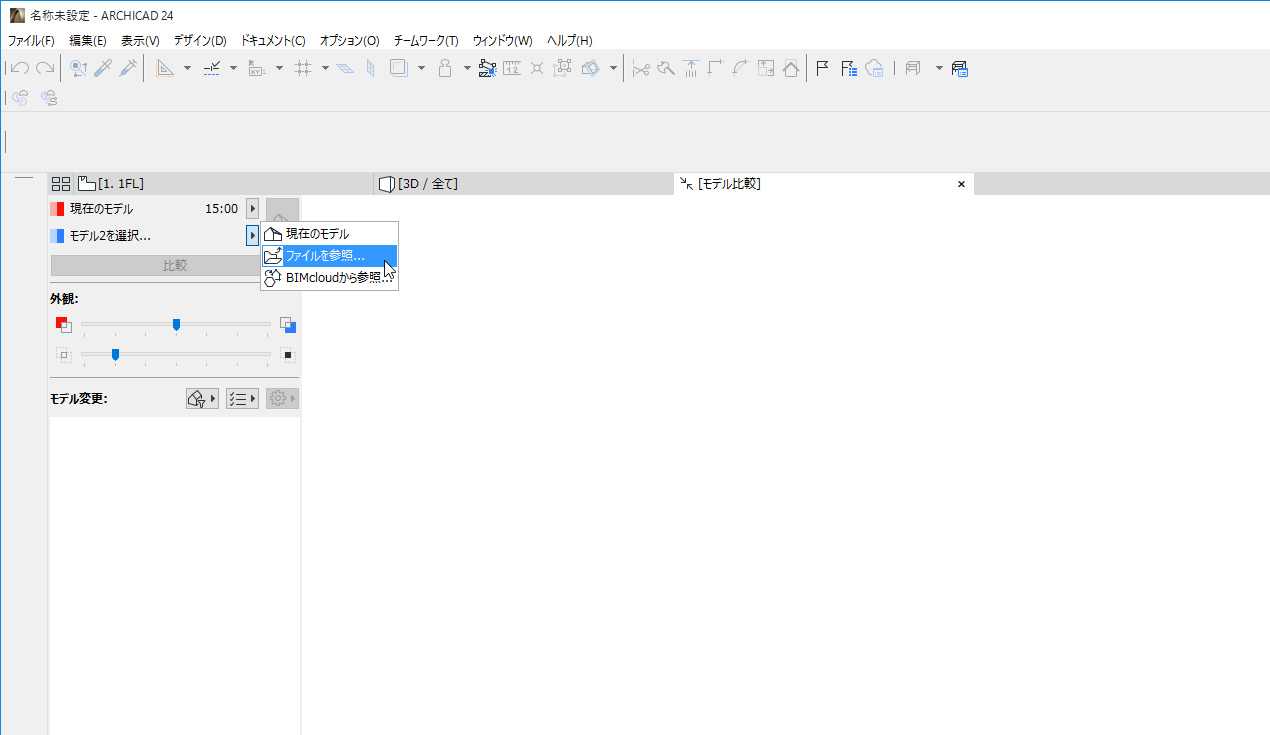Screen dimensions: 1270x735
Task: Open the model filter dropdown near モデル変更
Action: 202,399
